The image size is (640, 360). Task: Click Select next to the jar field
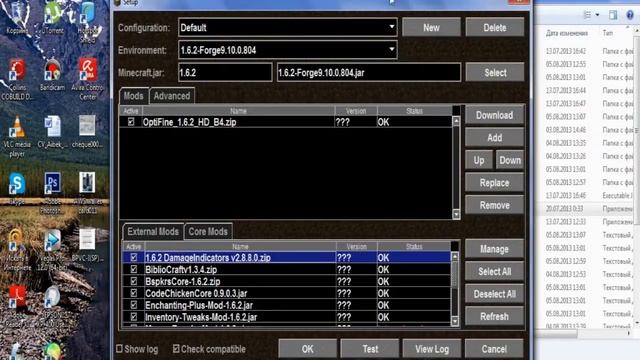point(495,72)
